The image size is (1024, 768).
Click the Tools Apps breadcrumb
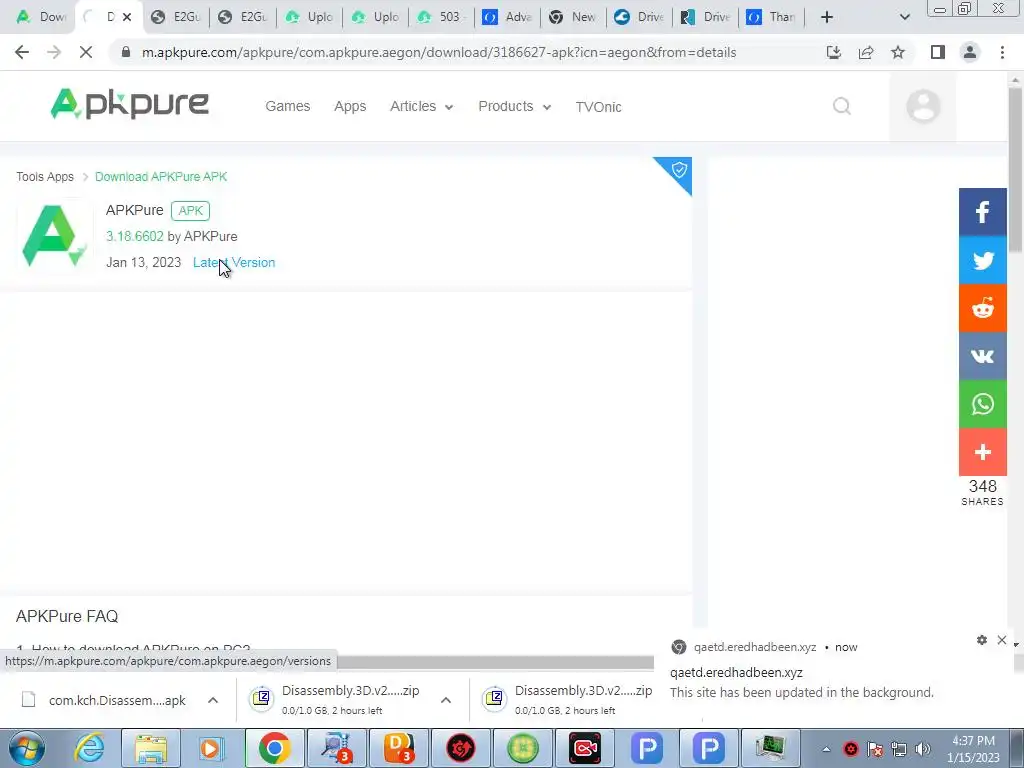(x=45, y=177)
